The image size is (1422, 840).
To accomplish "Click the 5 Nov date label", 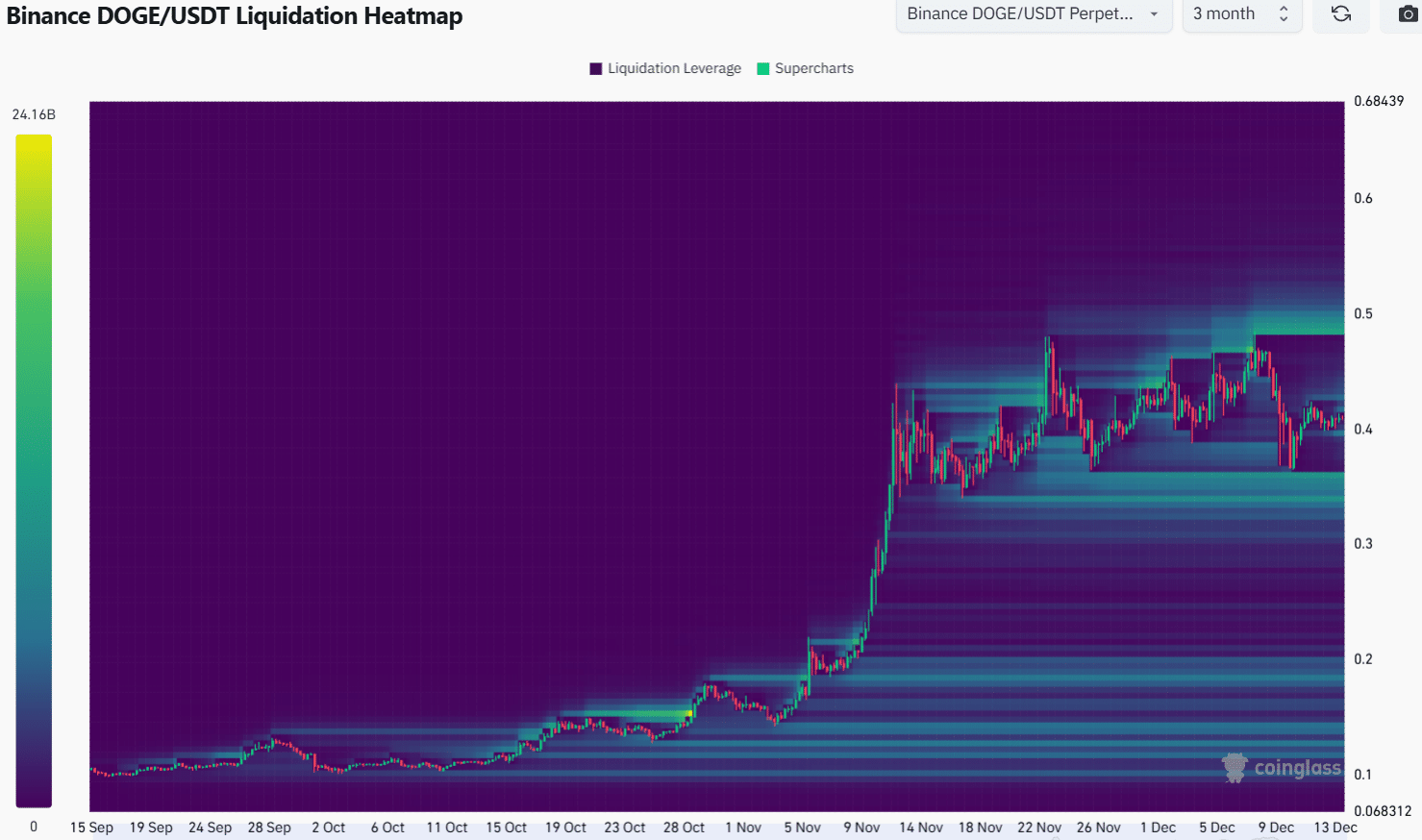I will click(x=802, y=828).
